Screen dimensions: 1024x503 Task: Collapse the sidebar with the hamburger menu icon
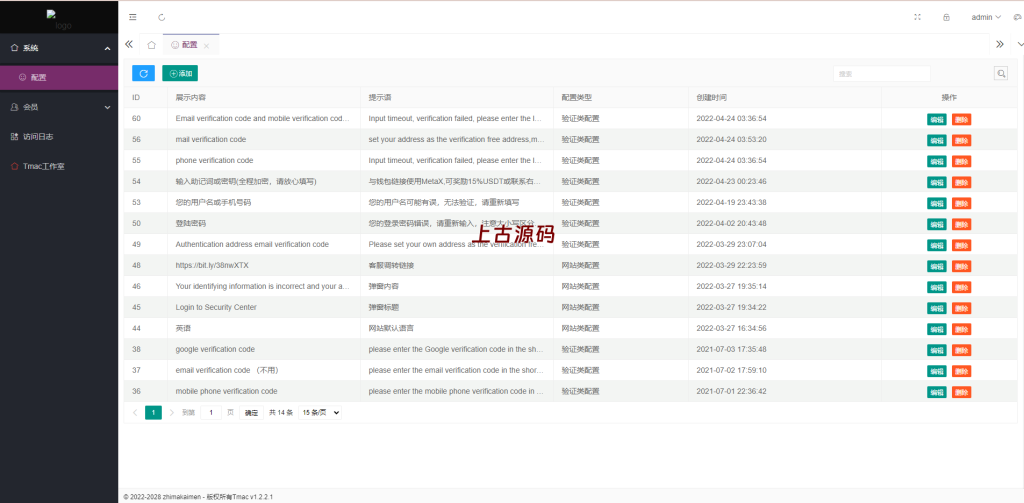[133, 18]
